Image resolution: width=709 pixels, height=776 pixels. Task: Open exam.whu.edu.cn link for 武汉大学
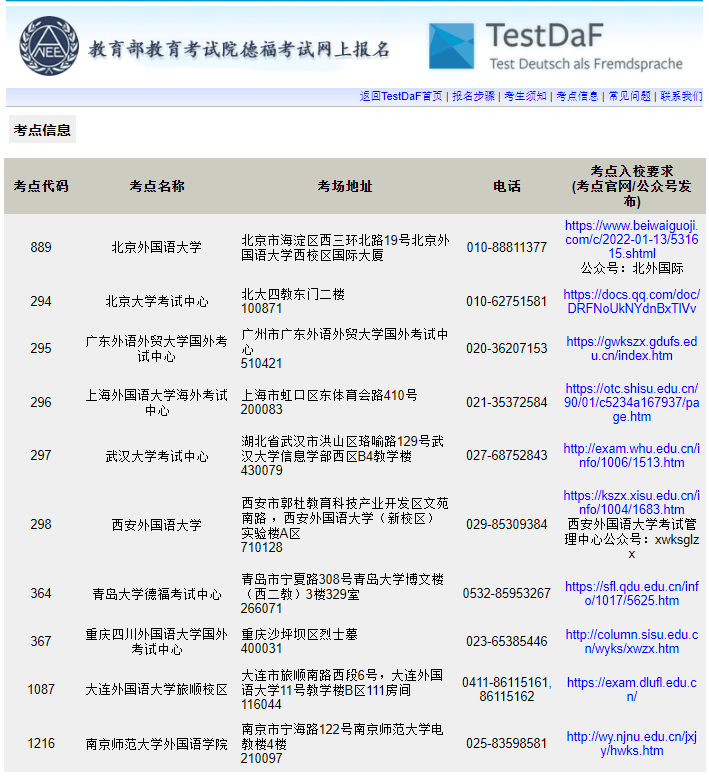pos(631,455)
